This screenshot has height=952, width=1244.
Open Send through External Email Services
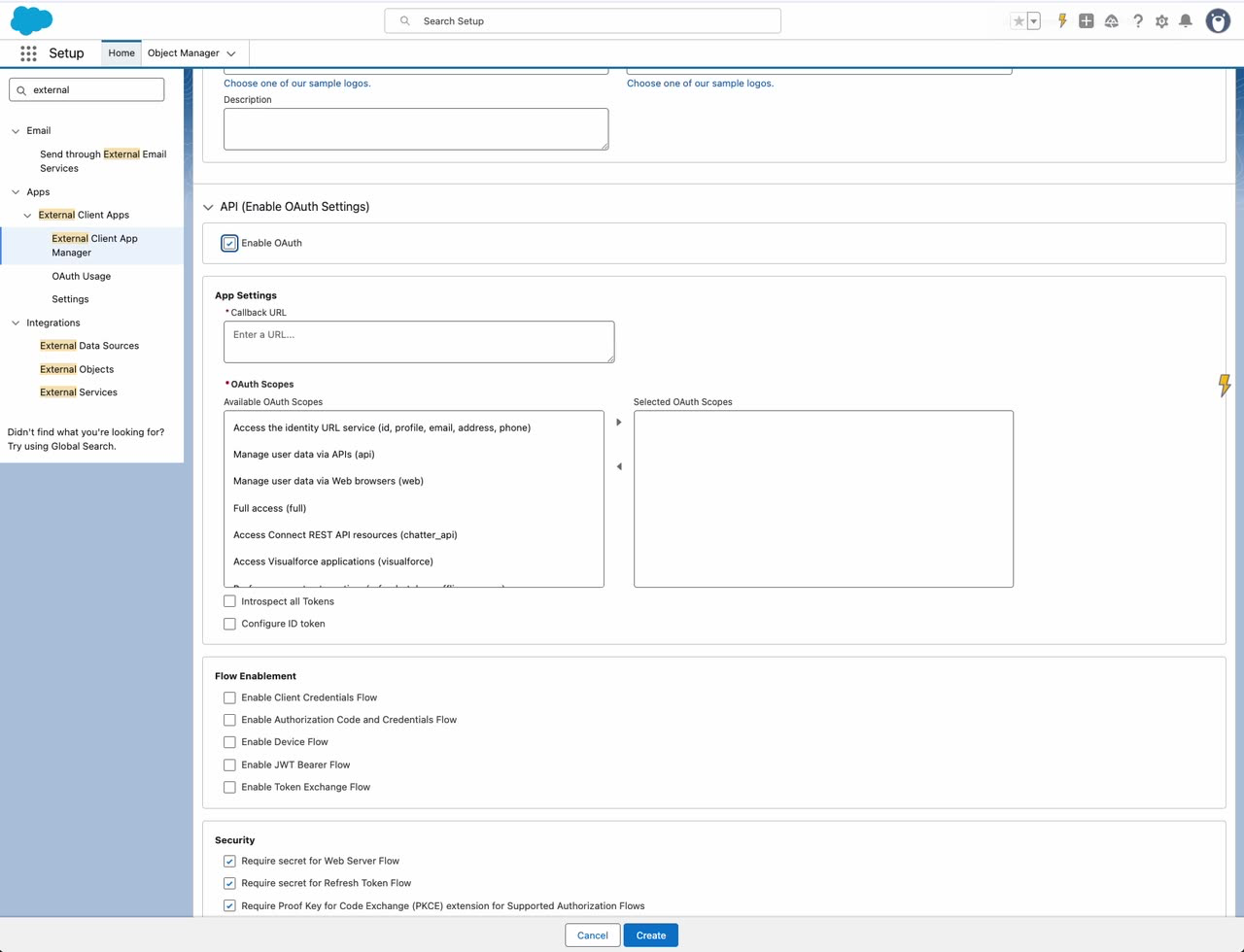point(103,161)
